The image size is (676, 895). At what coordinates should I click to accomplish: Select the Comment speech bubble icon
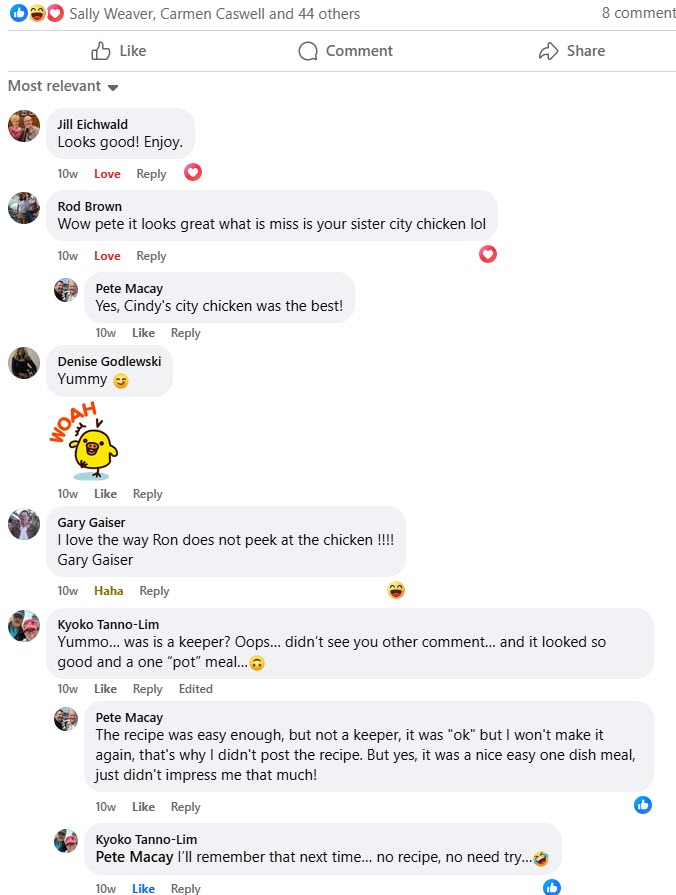(308, 50)
